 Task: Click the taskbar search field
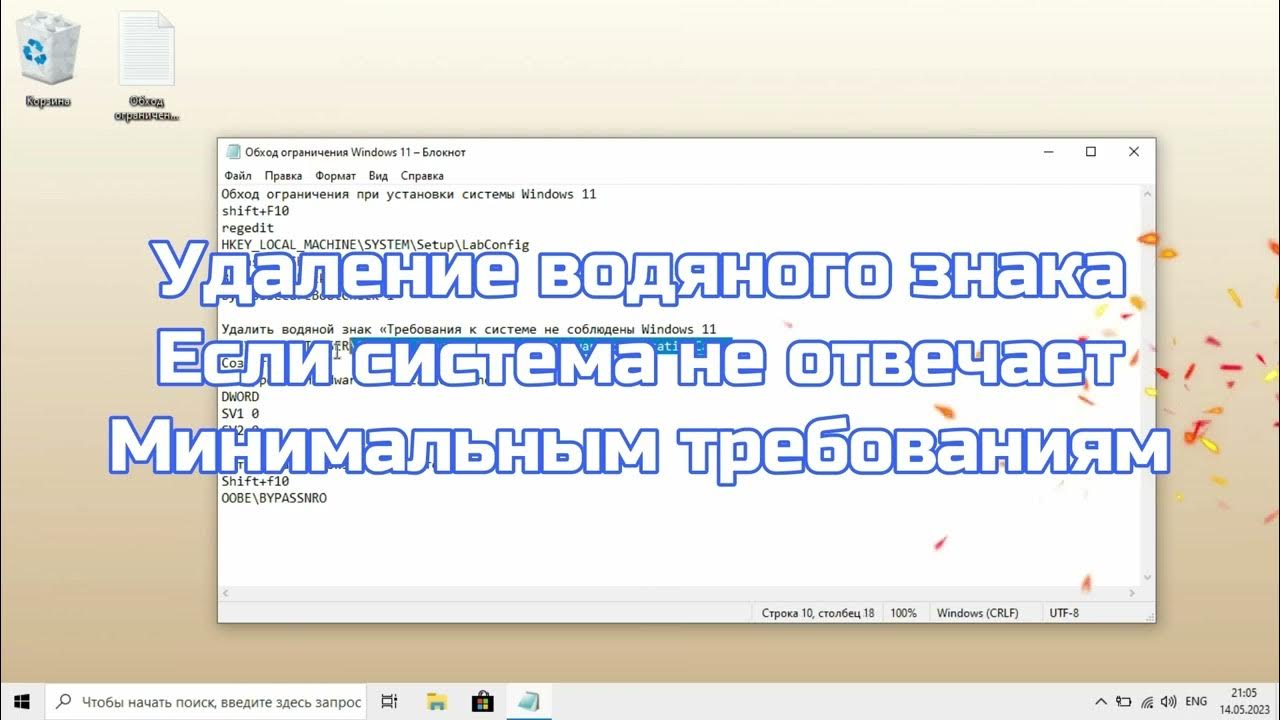click(x=207, y=701)
